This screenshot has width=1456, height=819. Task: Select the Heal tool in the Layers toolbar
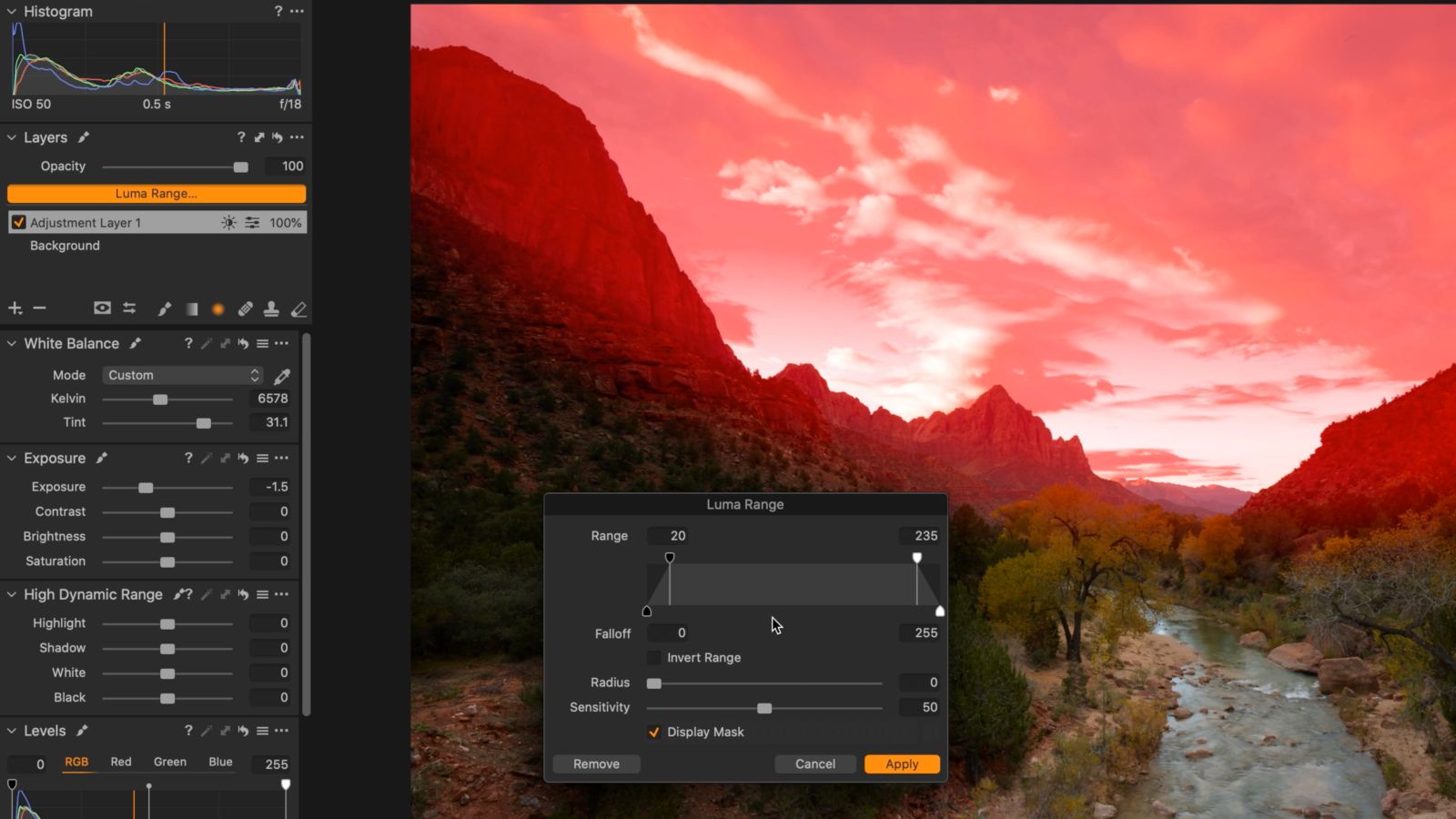(245, 308)
